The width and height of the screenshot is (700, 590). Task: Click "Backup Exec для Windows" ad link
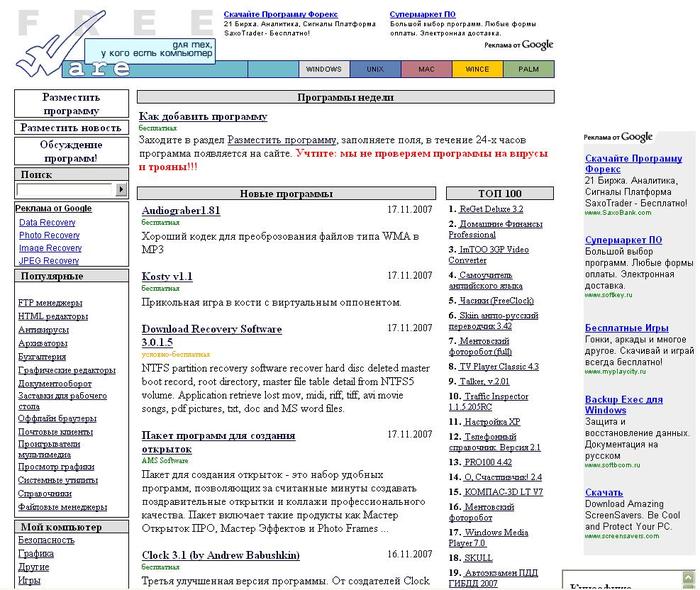point(624,404)
